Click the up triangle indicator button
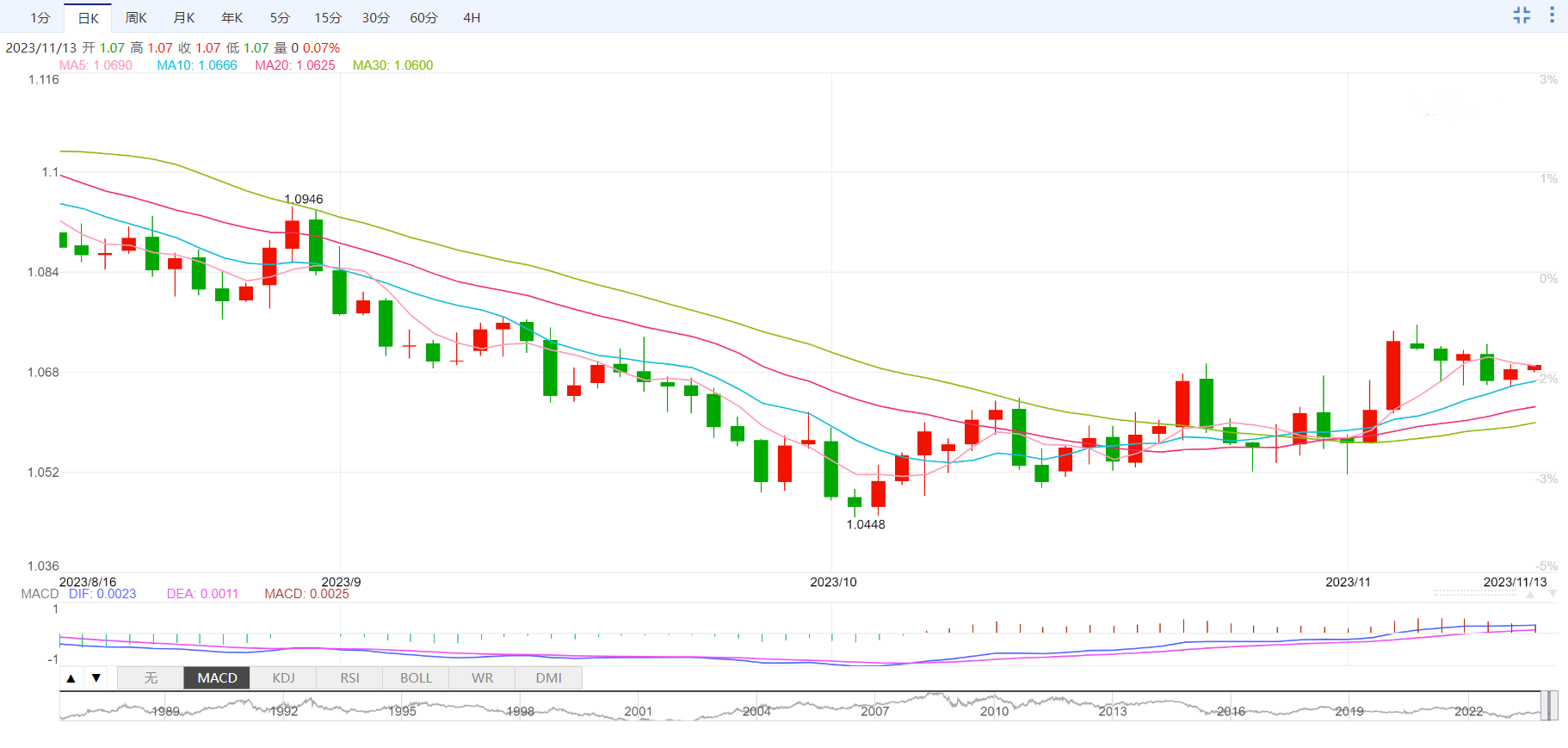 (x=71, y=678)
